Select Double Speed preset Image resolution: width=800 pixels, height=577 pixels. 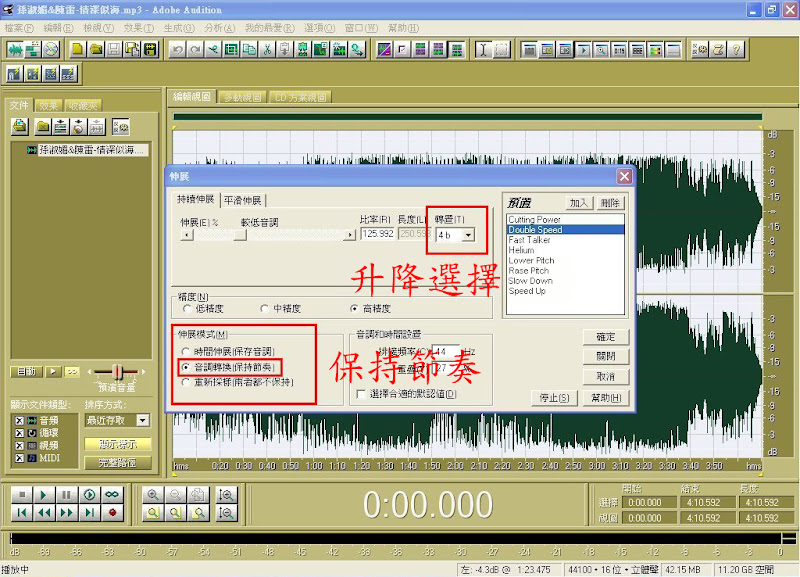(565, 230)
